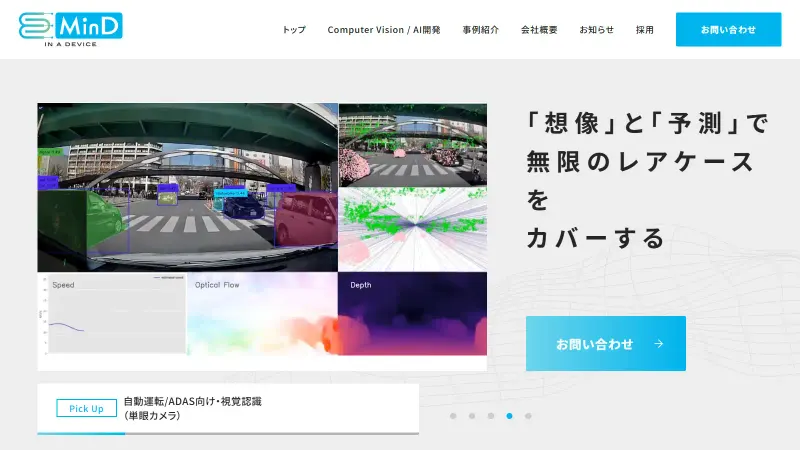Select the first carousel dot

[453, 416]
